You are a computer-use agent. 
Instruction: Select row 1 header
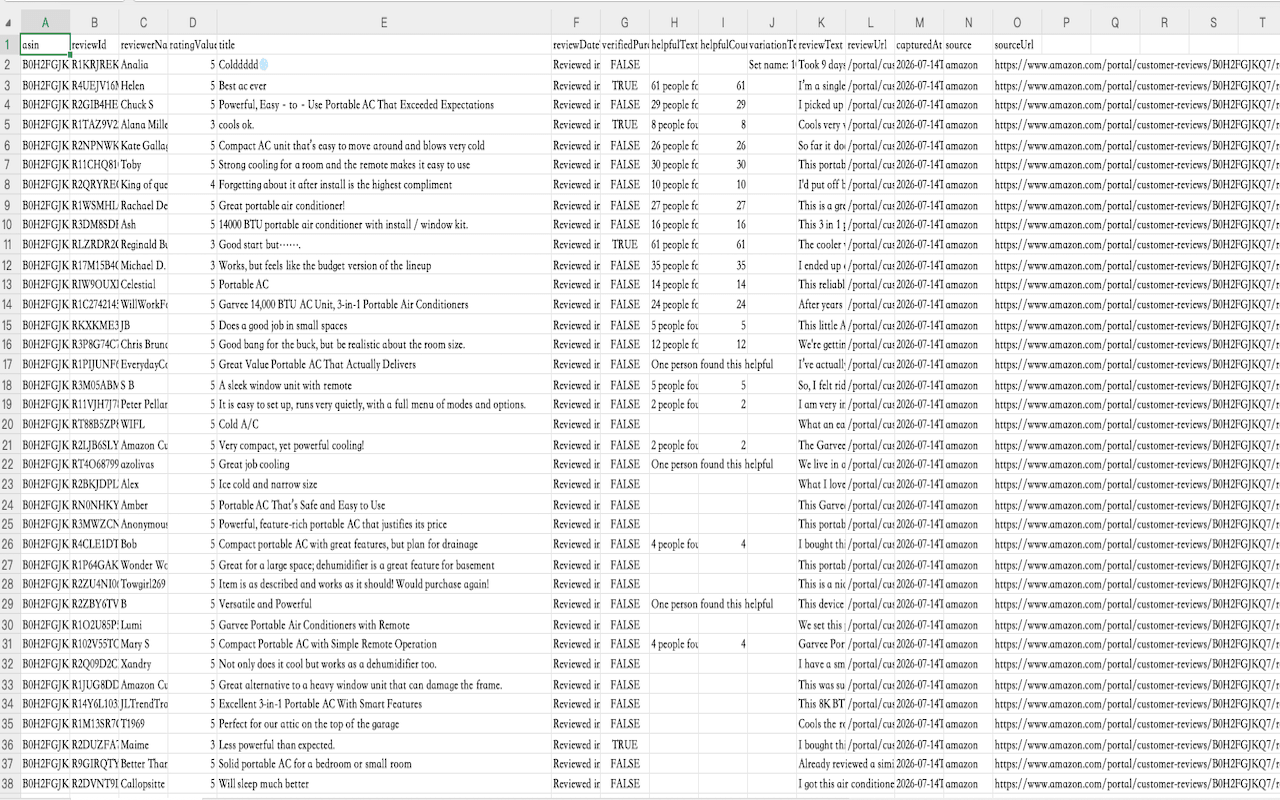click(x=9, y=45)
